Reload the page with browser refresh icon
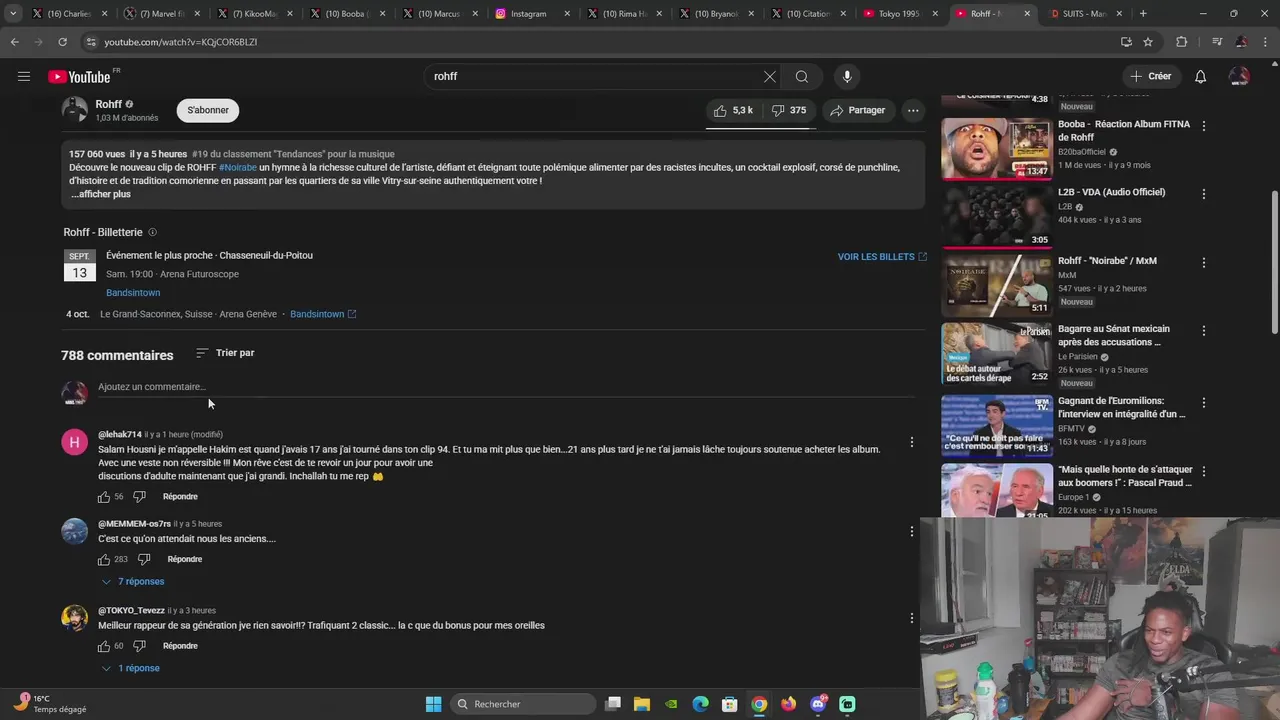The image size is (1280, 720). click(62, 42)
